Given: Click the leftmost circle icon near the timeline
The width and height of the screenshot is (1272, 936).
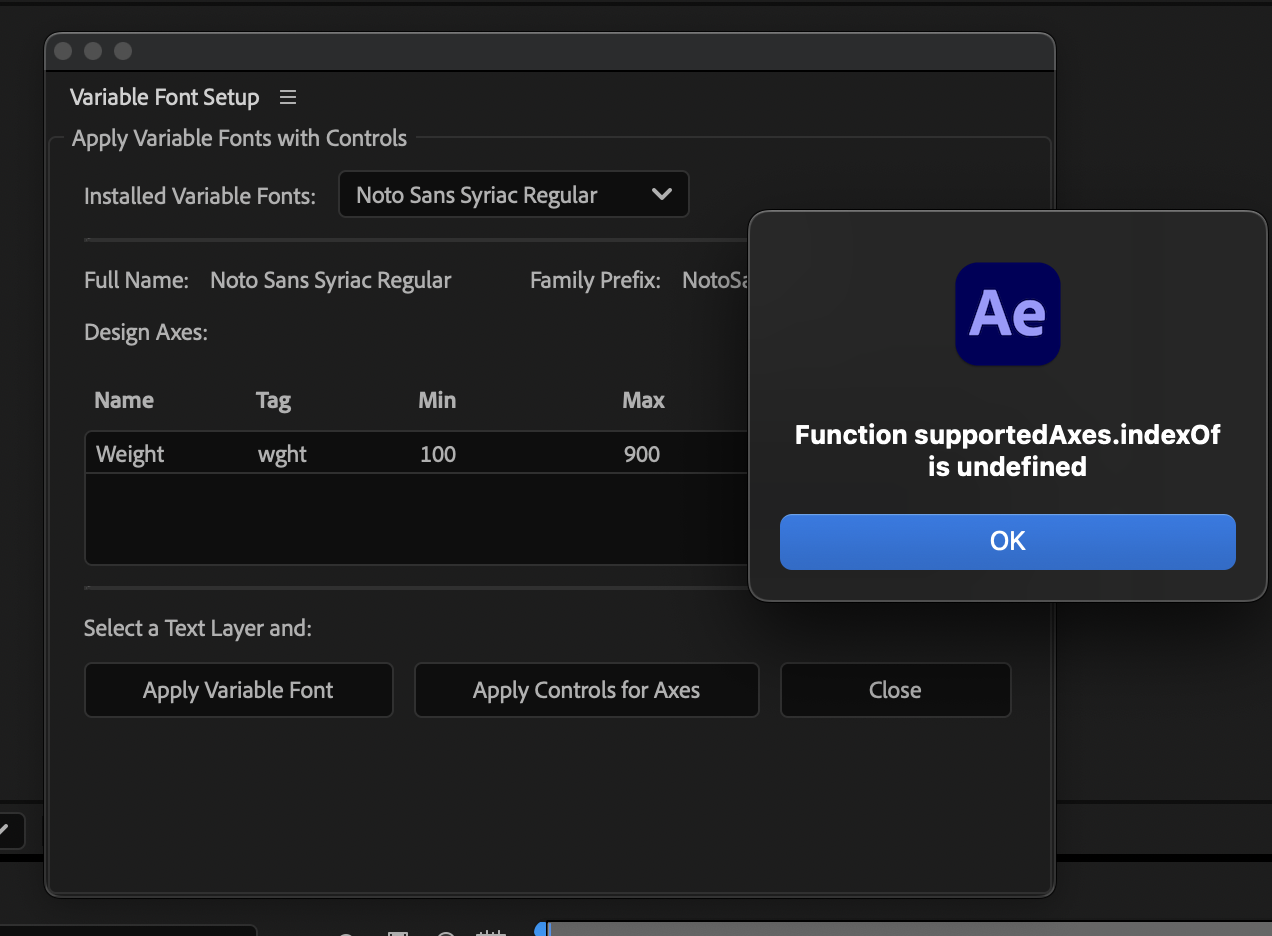Looking at the screenshot, I should 346,933.
